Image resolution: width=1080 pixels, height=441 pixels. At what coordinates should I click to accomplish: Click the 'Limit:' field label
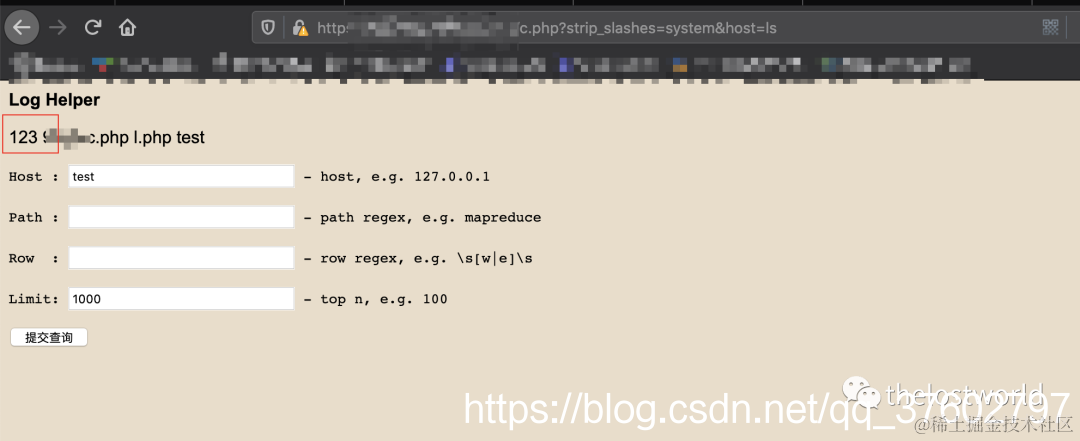34,299
